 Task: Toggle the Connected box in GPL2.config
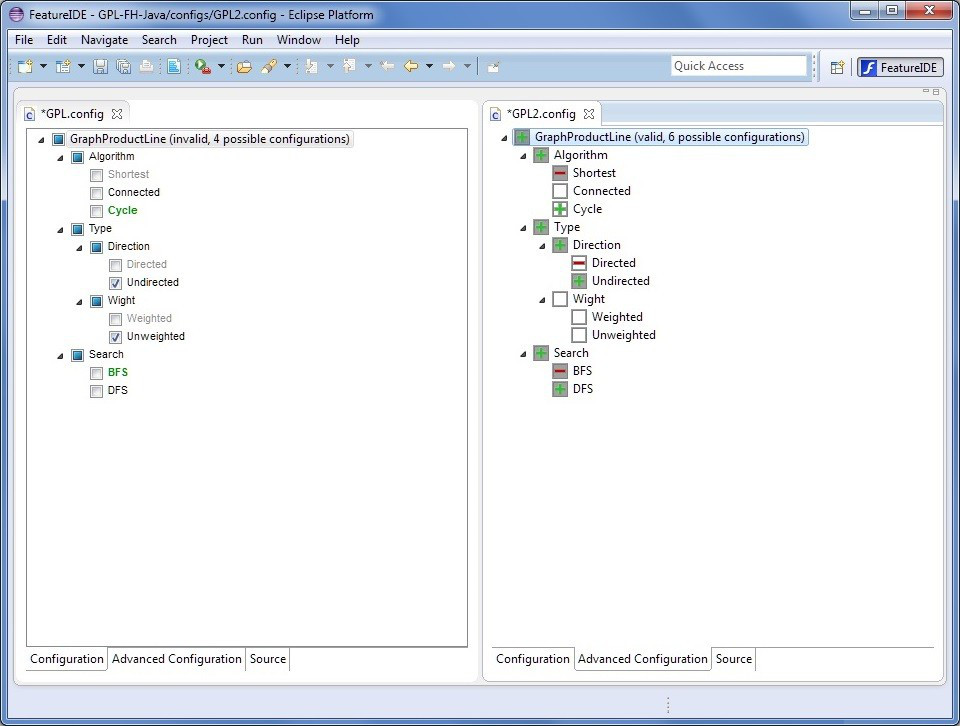pyautogui.click(x=560, y=191)
